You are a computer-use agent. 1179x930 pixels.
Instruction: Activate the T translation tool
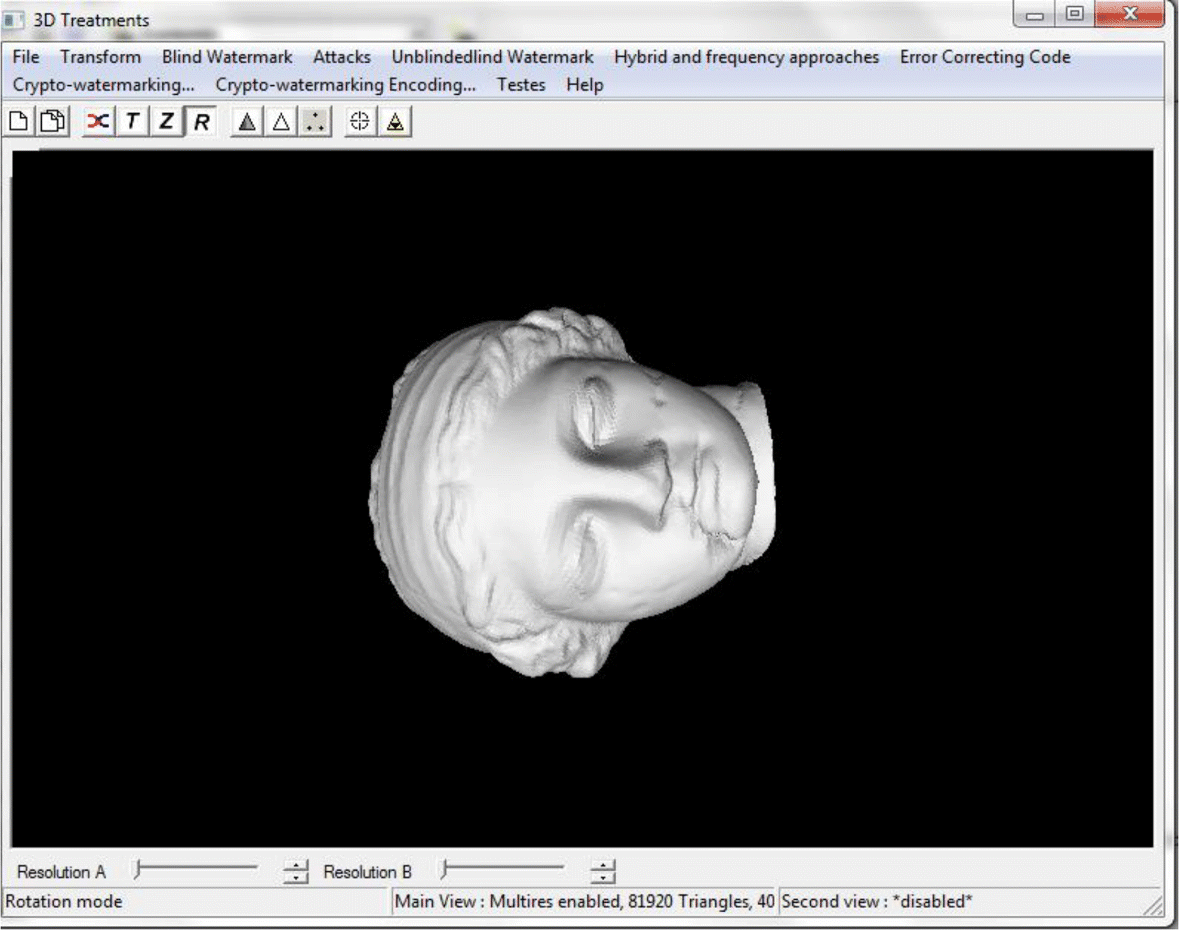click(x=131, y=121)
